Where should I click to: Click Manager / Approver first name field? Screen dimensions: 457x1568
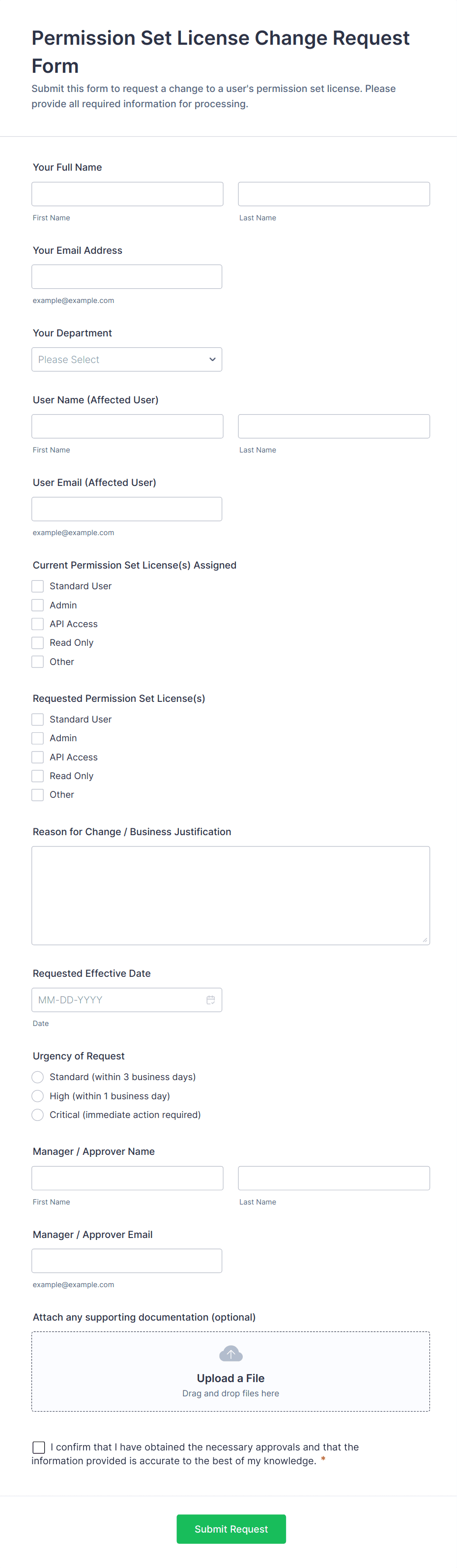click(127, 1178)
